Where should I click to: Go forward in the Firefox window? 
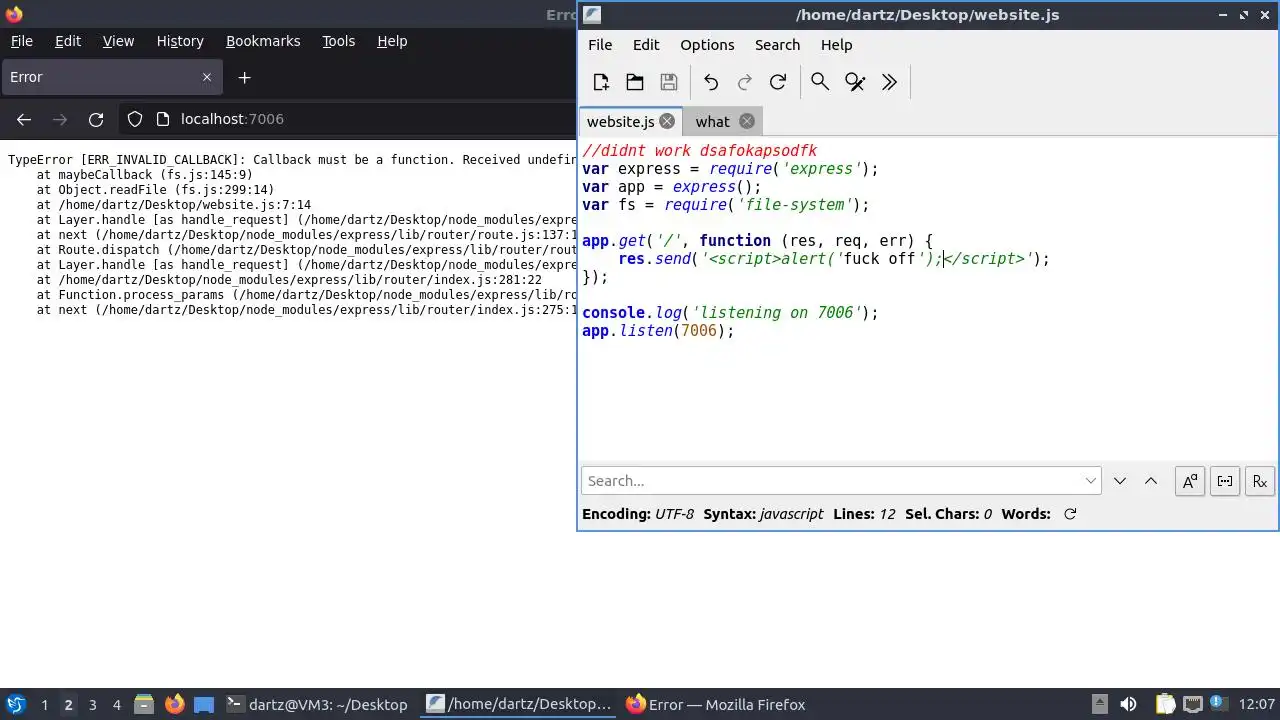pyautogui.click(x=60, y=119)
